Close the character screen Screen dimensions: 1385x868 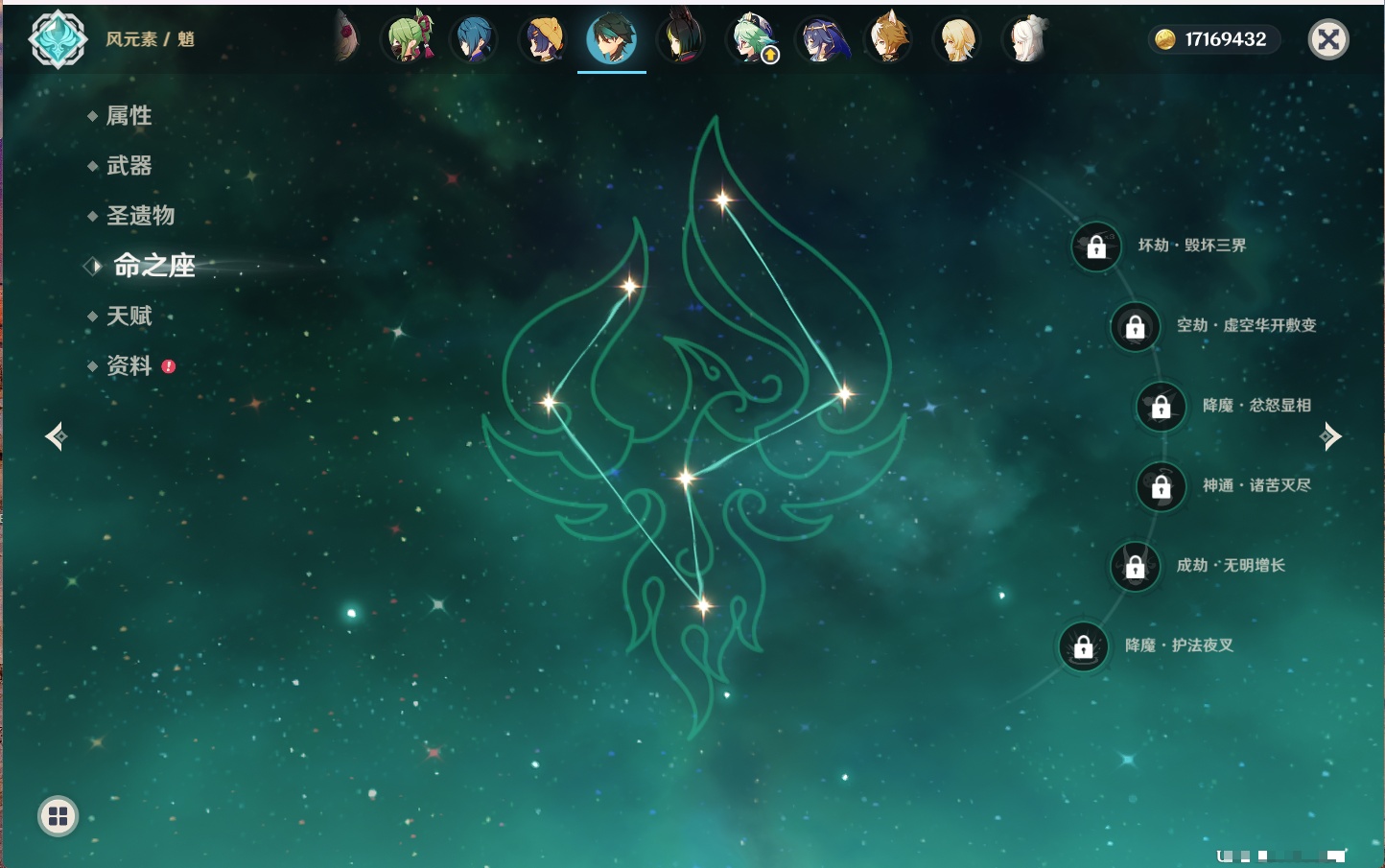1328,39
